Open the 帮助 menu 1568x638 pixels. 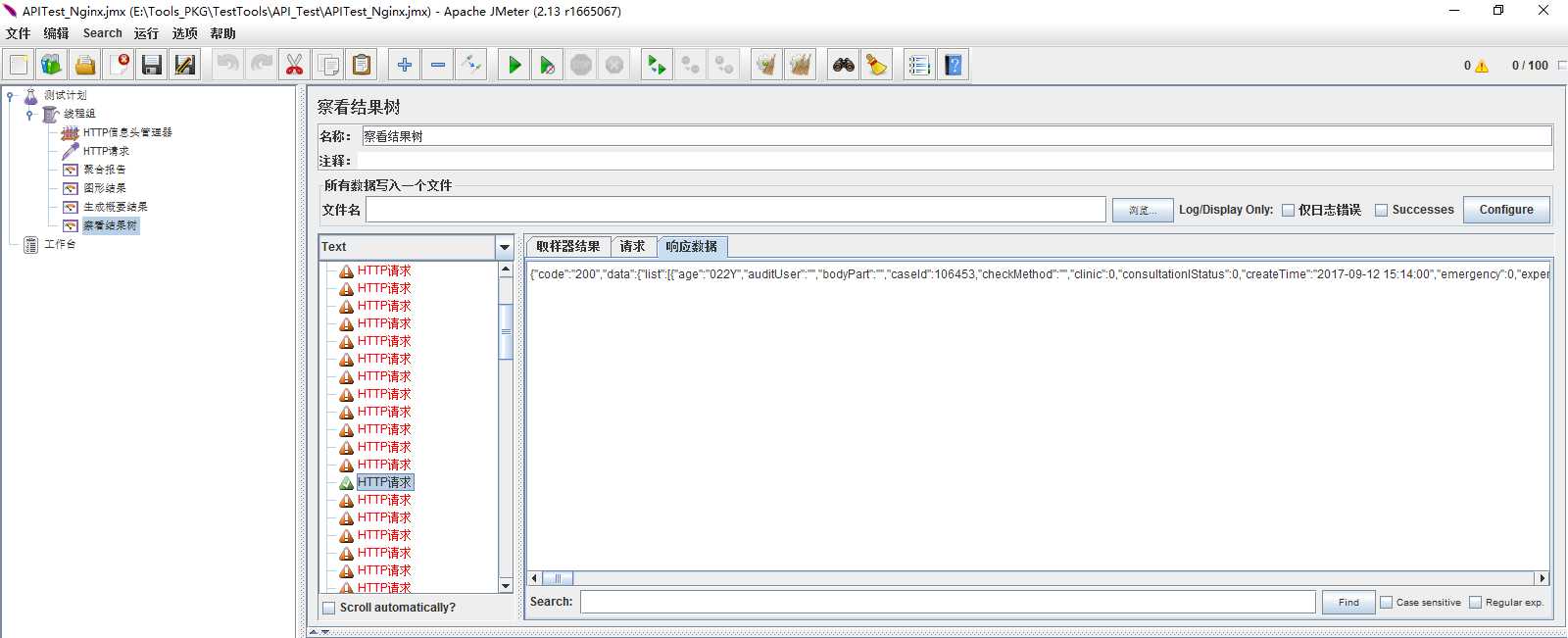coord(222,33)
